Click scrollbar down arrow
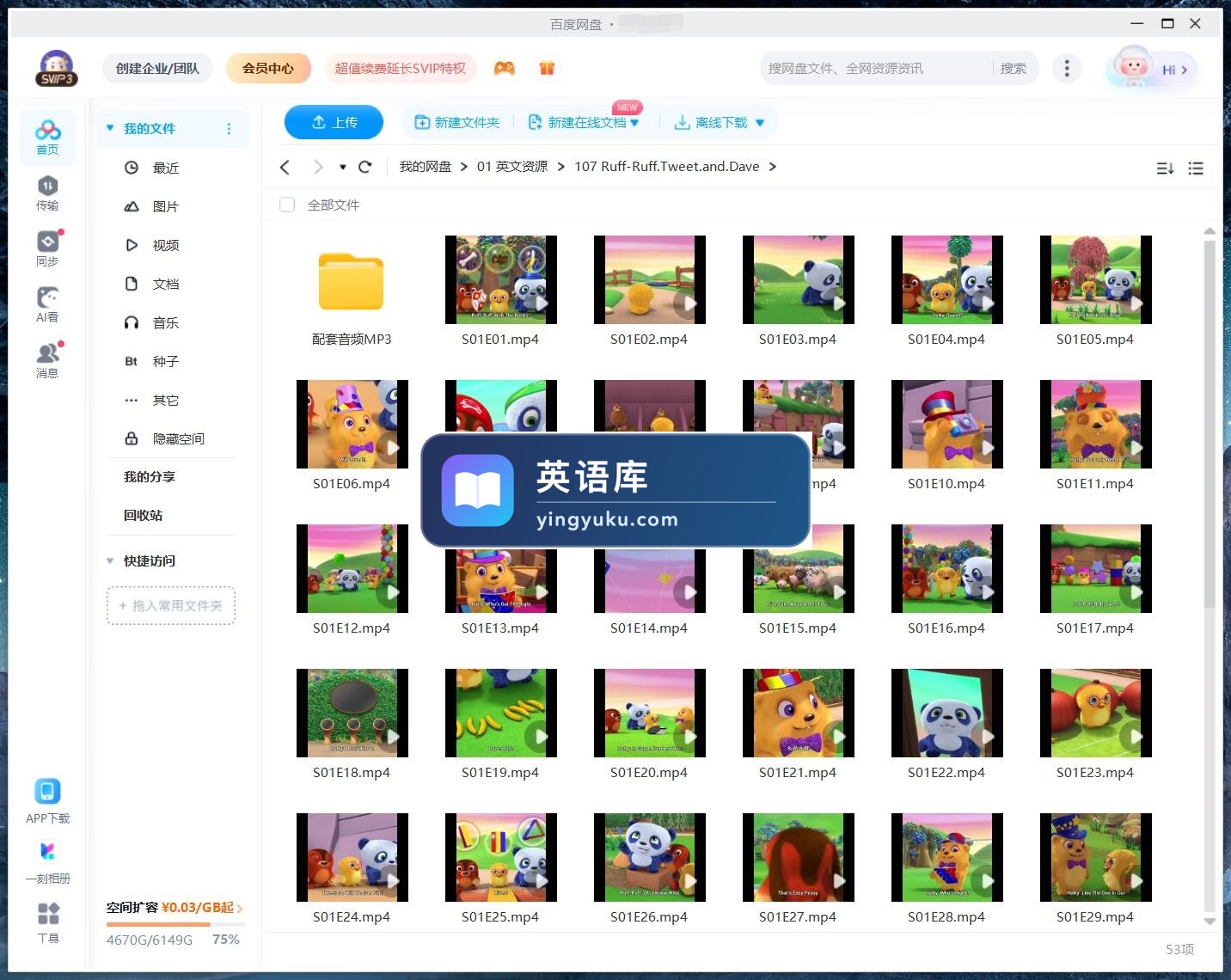1231x980 pixels. [1210, 922]
